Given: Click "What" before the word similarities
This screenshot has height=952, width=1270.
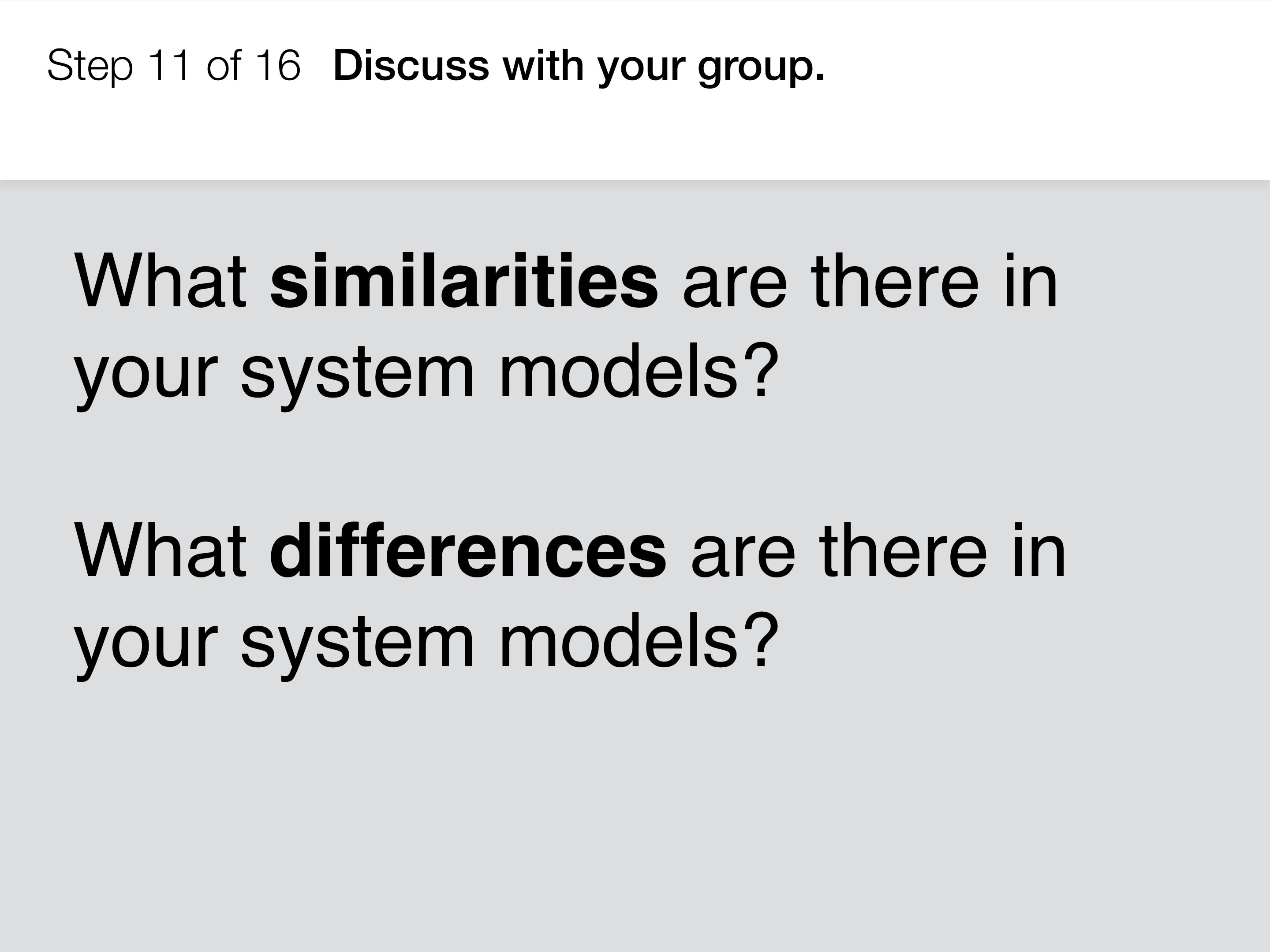Looking at the screenshot, I should 161,281.
